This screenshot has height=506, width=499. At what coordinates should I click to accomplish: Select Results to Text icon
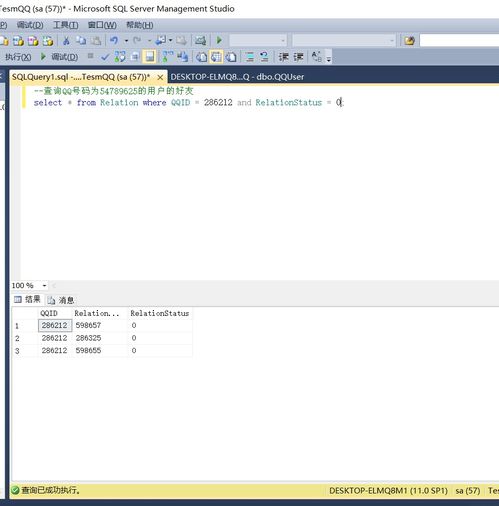click(x=201, y=57)
